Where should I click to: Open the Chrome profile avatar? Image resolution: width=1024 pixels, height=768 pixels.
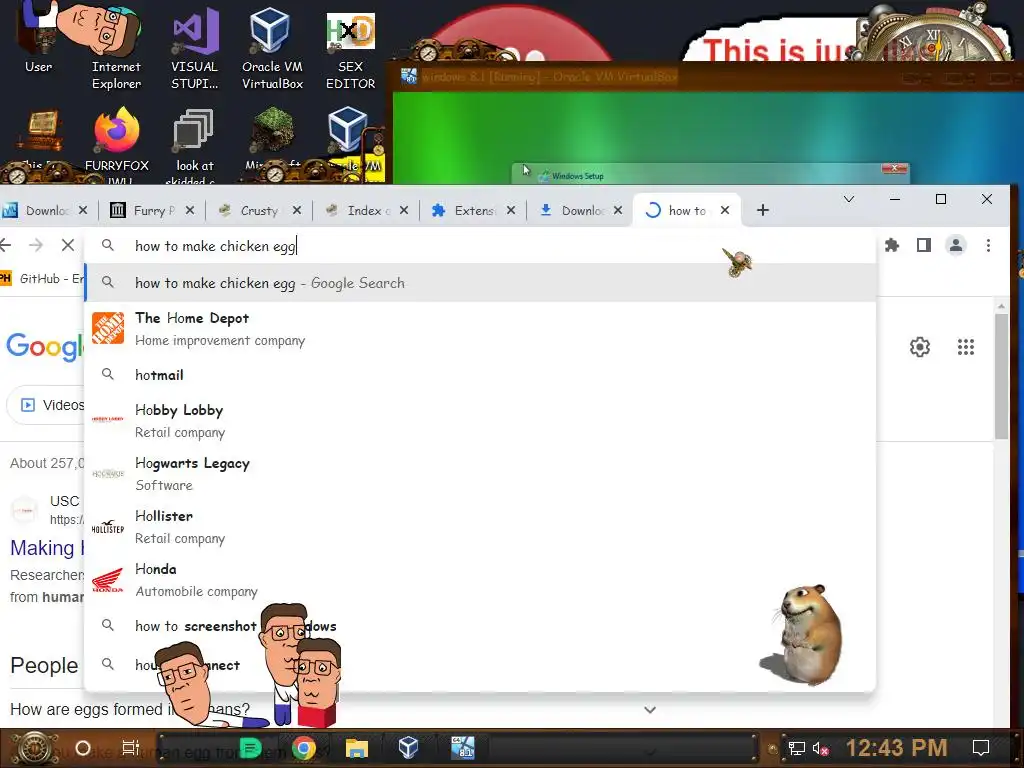(x=955, y=246)
